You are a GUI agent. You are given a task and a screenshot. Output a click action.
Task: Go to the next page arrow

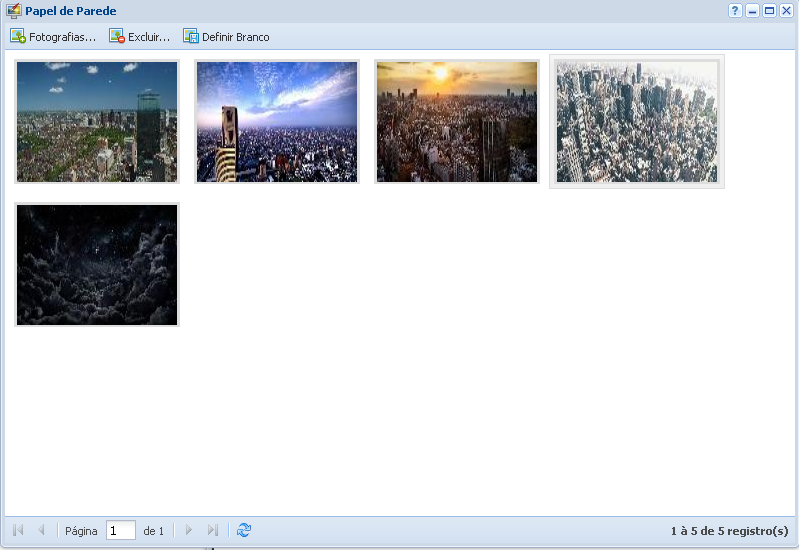188,530
